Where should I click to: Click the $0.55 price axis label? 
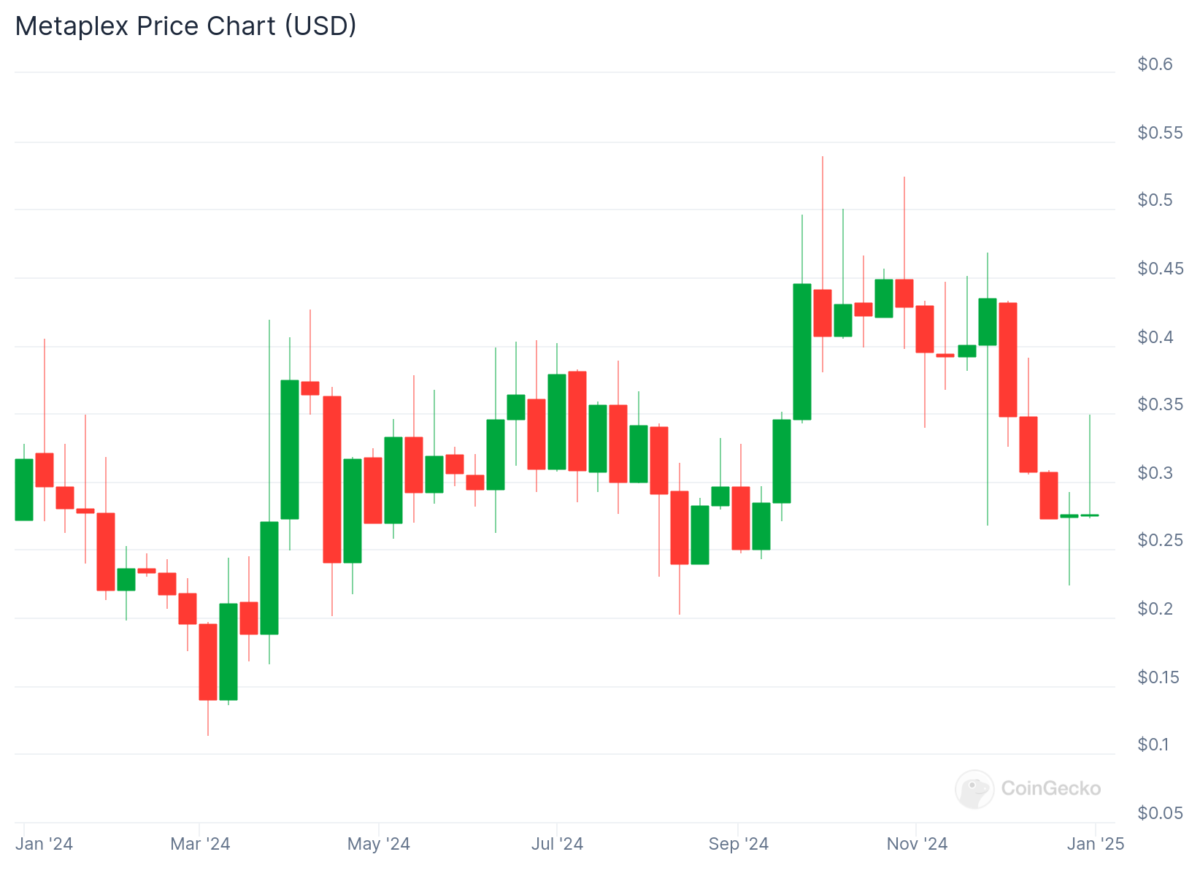(1159, 133)
